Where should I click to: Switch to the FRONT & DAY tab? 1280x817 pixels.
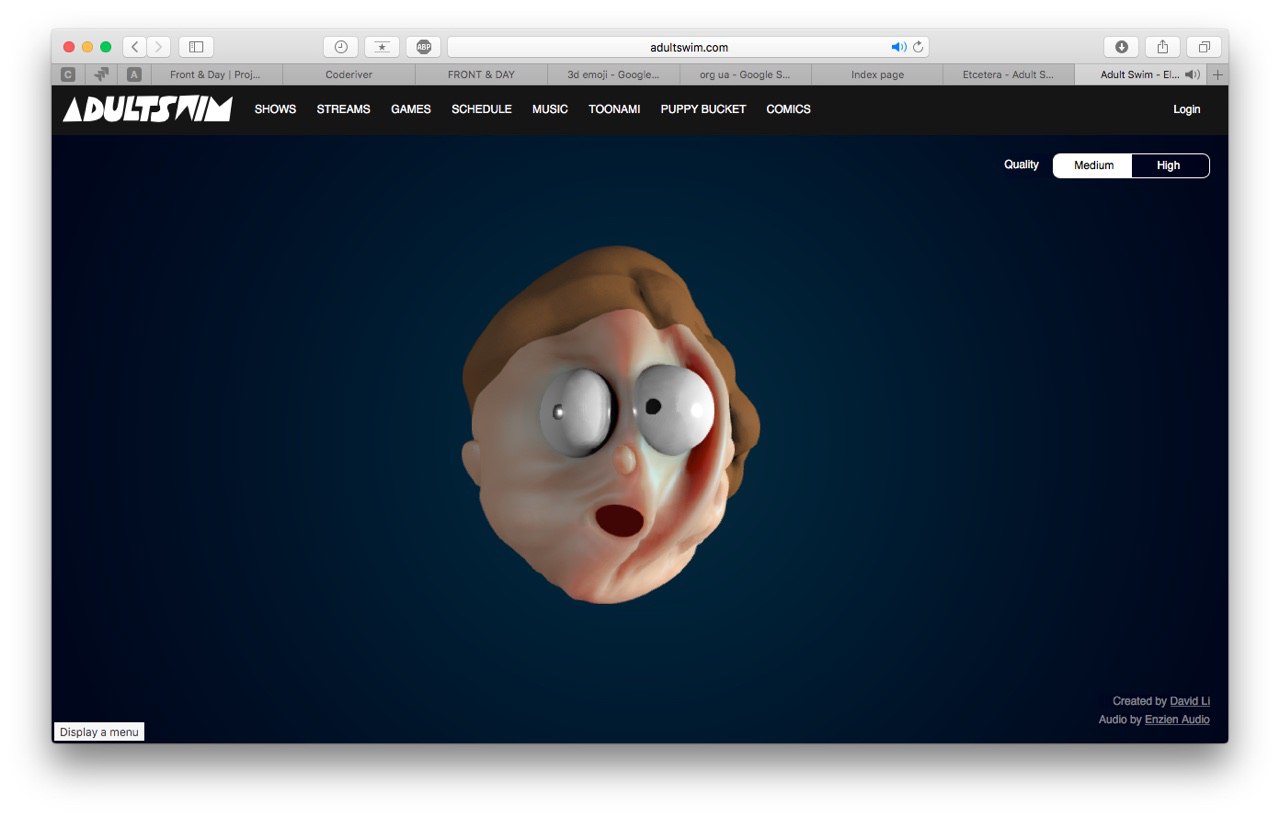(x=481, y=75)
